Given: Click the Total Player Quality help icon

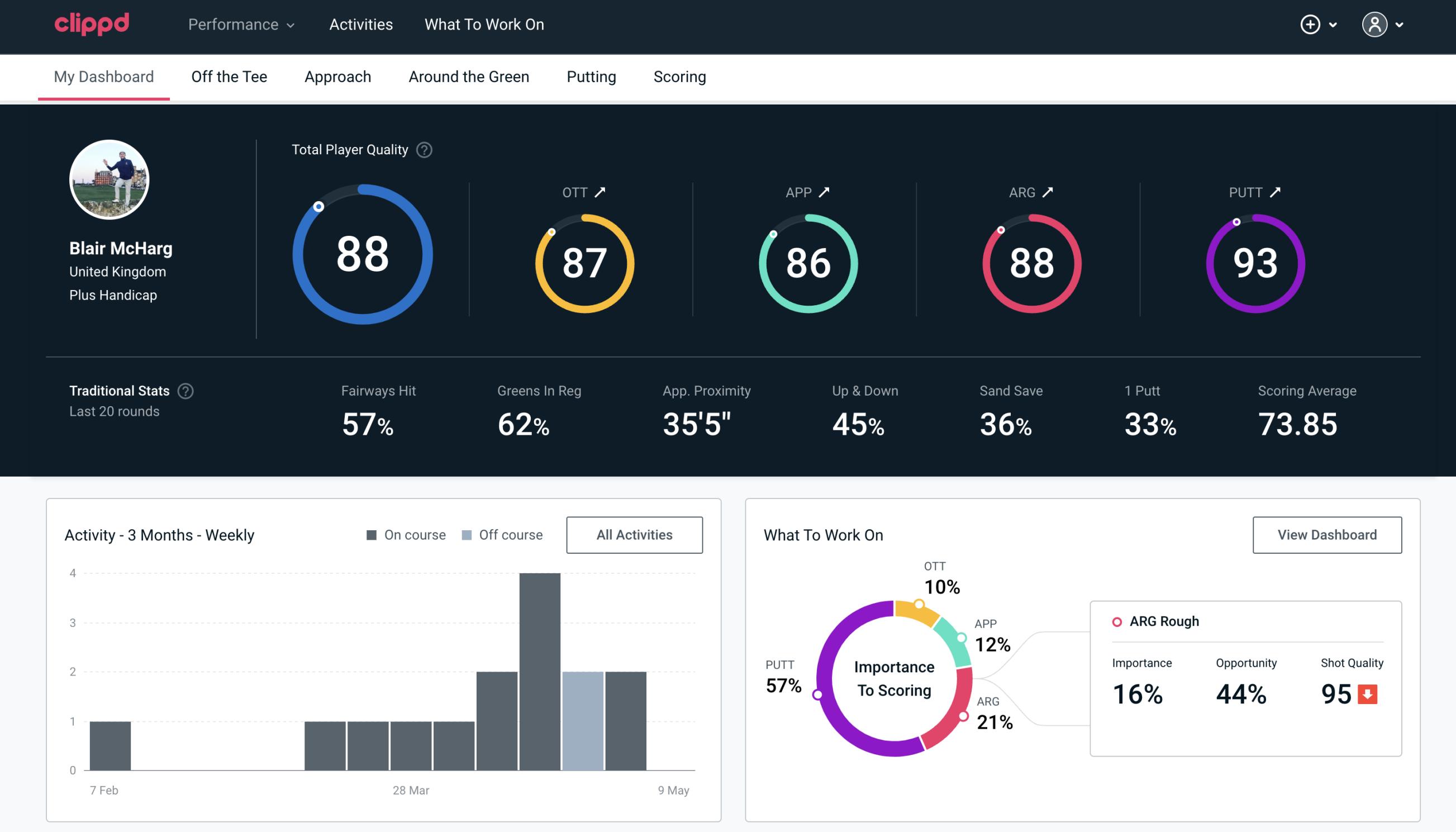Looking at the screenshot, I should 423,150.
